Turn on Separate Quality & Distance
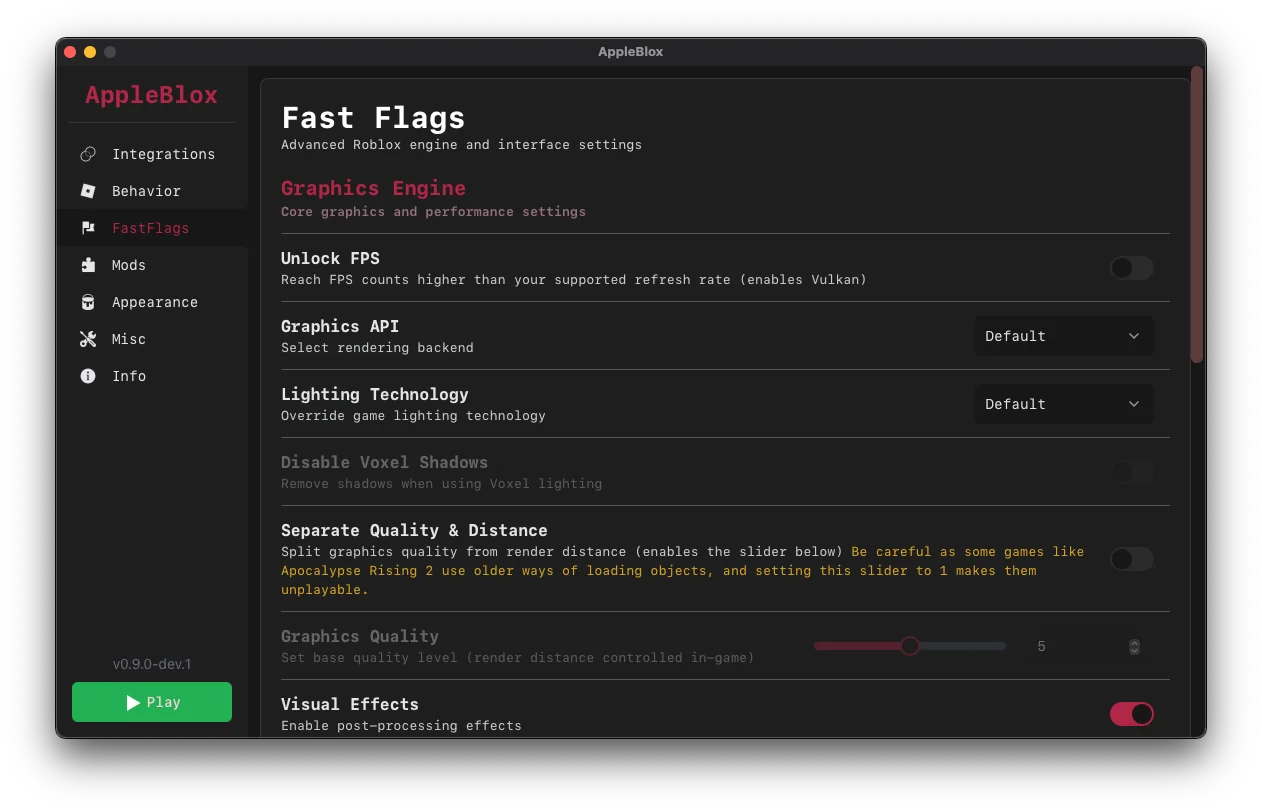Image resolution: width=1262 pixels, height=812 pixels. tap(1131, 559)
